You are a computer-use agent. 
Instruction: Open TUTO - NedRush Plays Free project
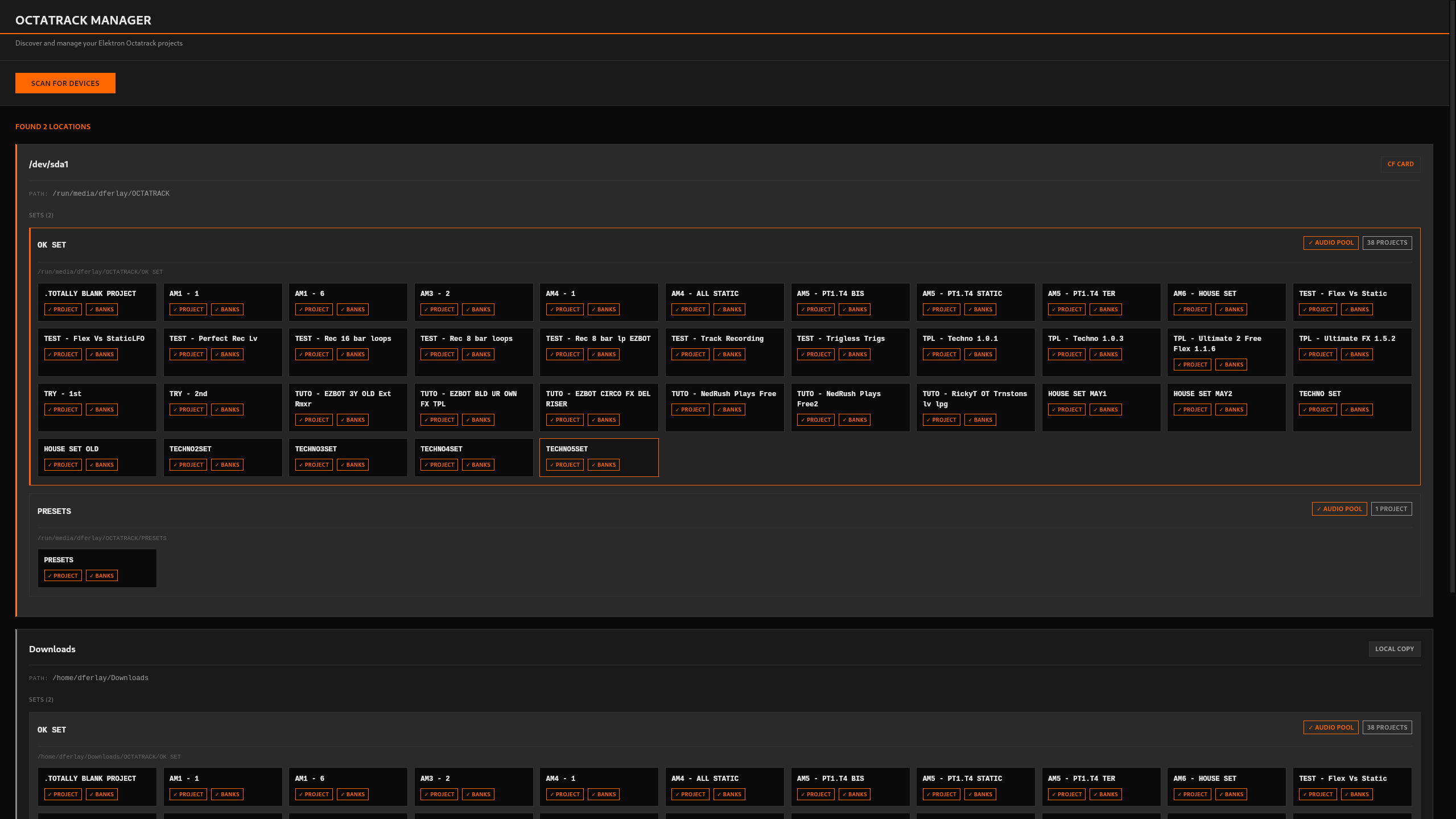point(724,394)
